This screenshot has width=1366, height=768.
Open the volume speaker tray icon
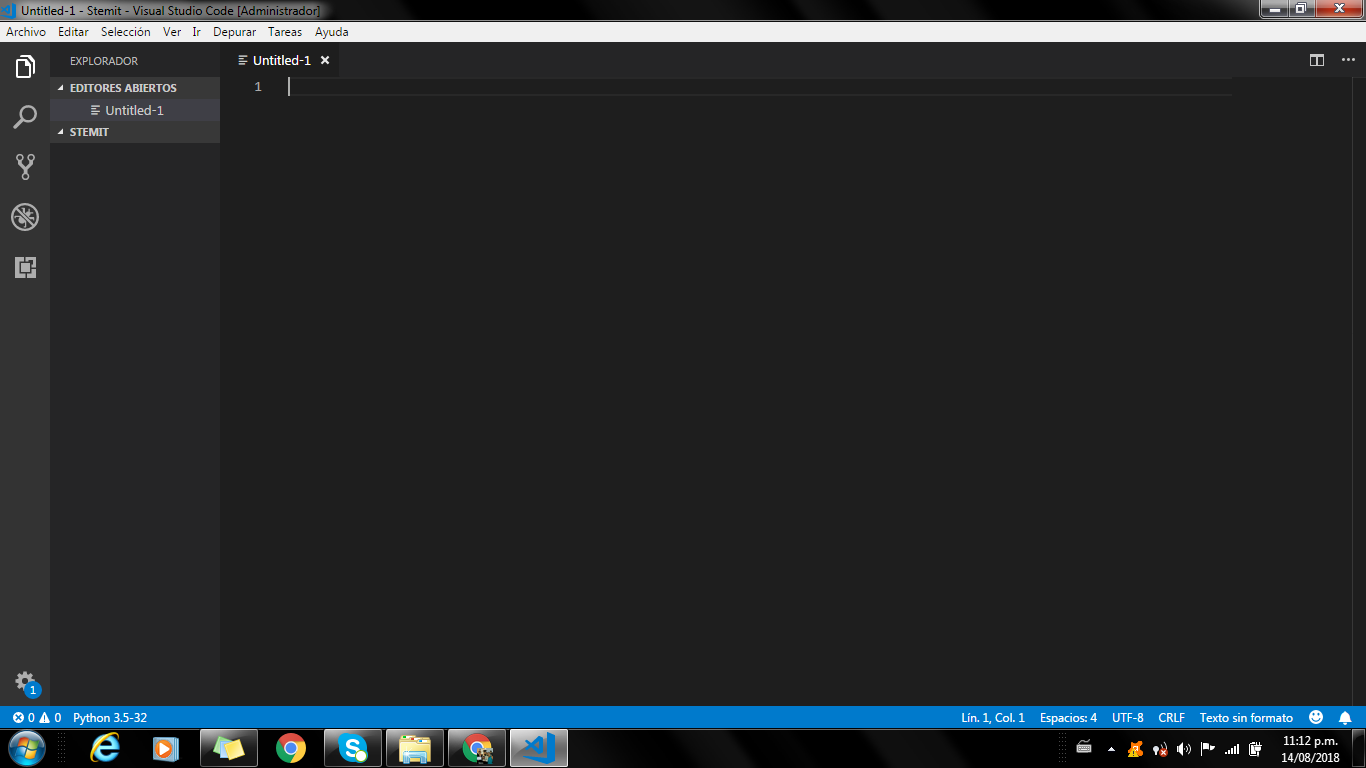[1184, 749]
